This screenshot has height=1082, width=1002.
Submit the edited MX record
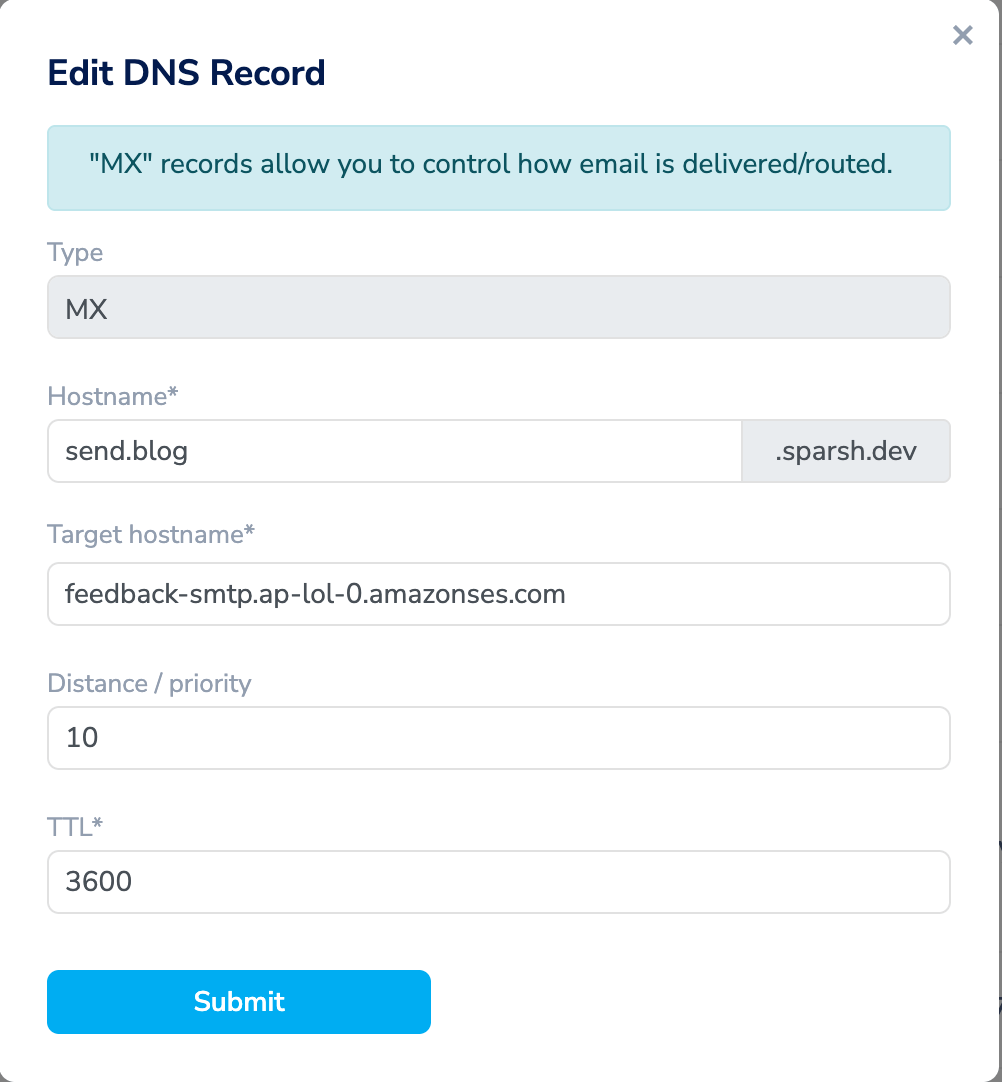pyautogui.click(x=238, y=1001)
